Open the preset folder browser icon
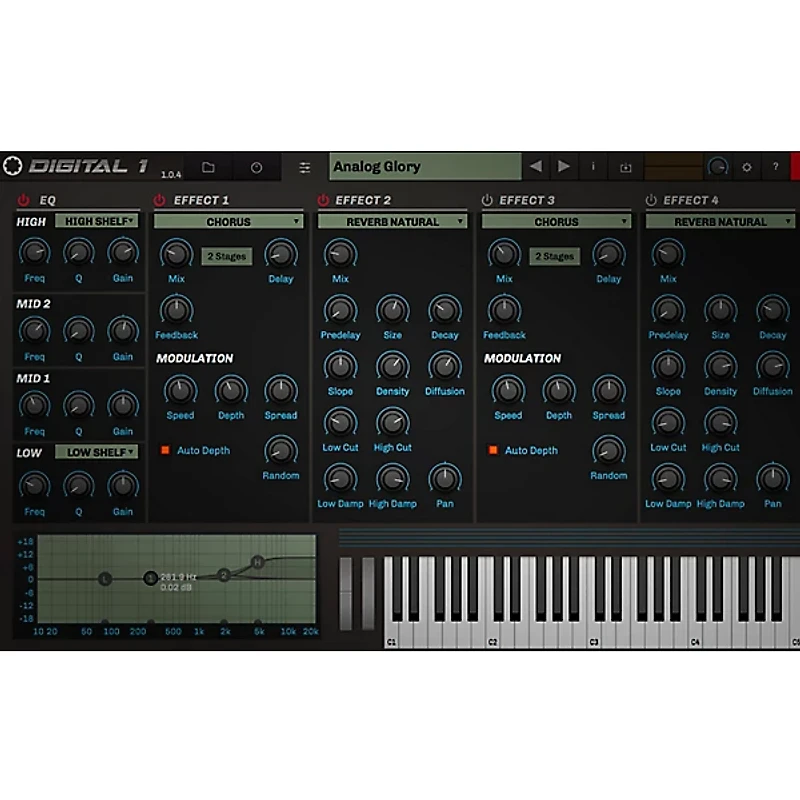This screenshot has height=800, width=800. coord(208,167)
